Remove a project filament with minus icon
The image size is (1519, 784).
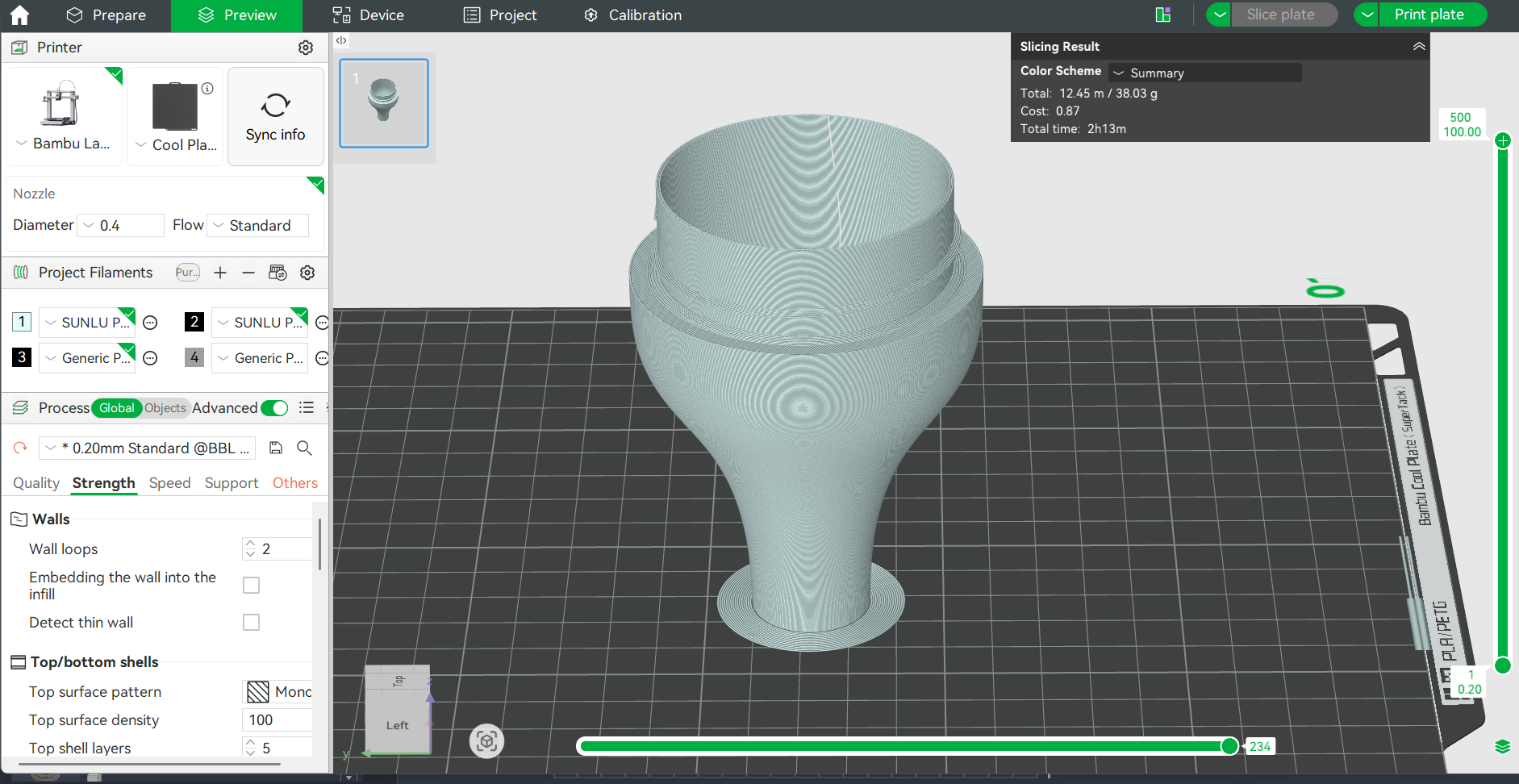[x=248, y=273]
